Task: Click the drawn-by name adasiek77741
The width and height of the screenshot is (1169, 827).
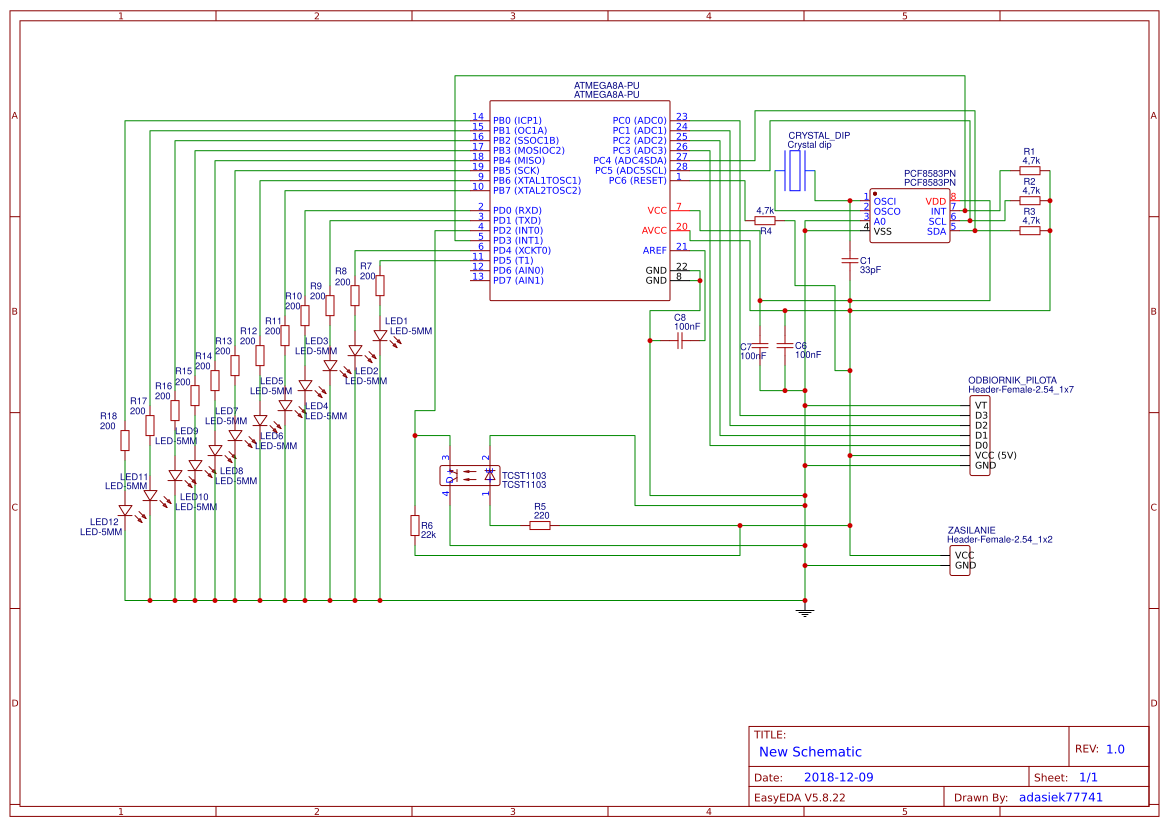Action: 1060,797
